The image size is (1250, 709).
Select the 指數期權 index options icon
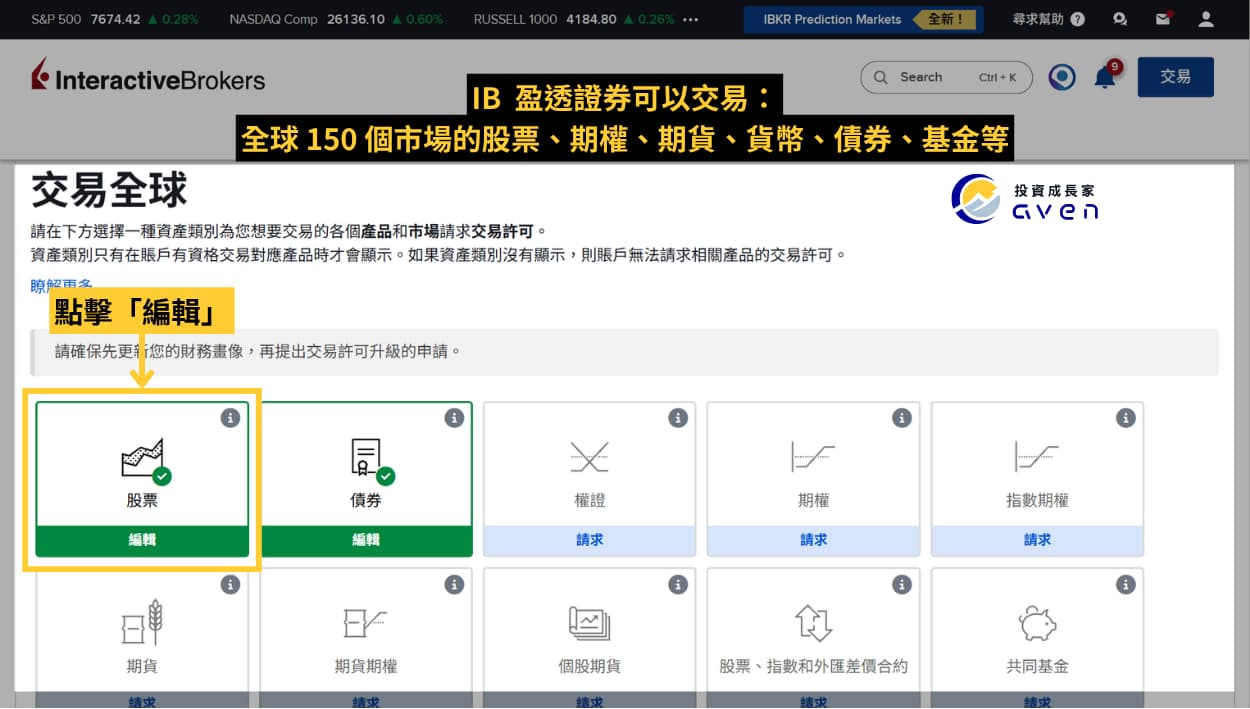pos(1037,457)
